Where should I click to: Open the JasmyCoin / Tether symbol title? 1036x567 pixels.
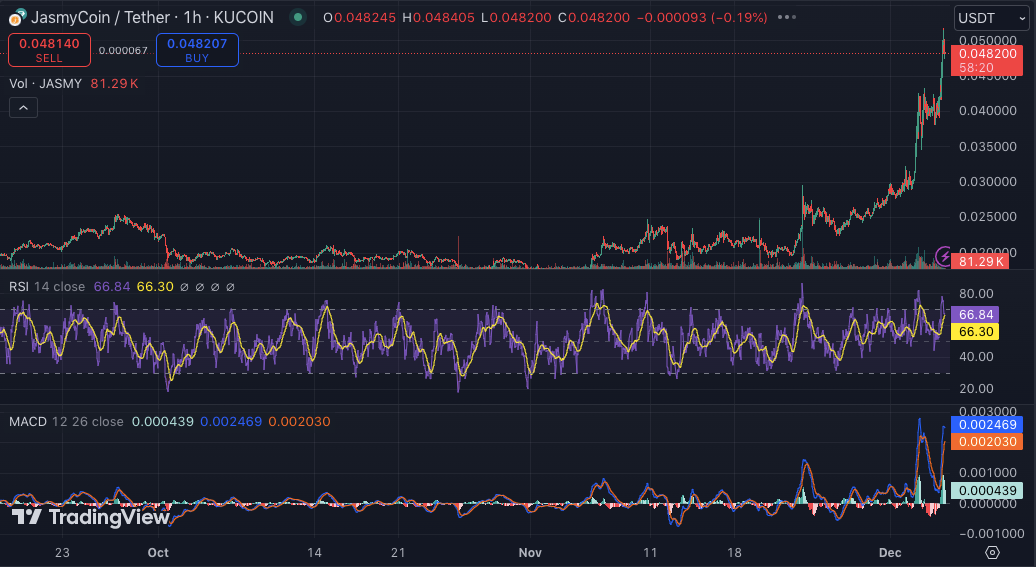(x=153, y=17)
